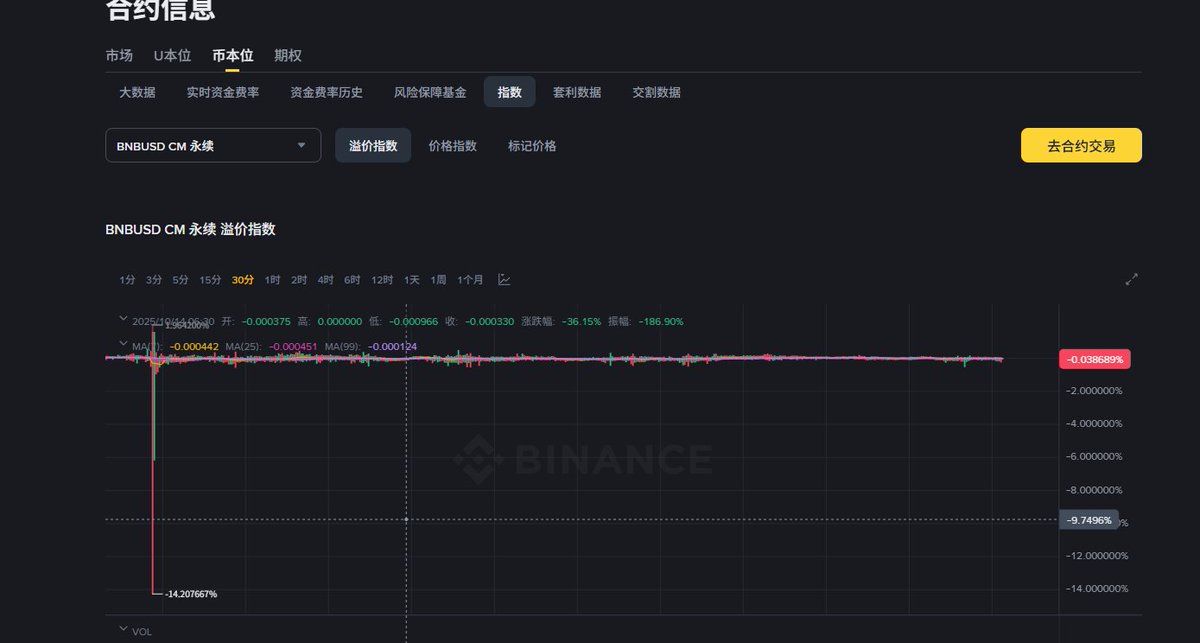Click the 涨跌幅 value -36.15%
Image resolution: width=1200 pixels, height=643 pixels.
click(x=580, y=322)
